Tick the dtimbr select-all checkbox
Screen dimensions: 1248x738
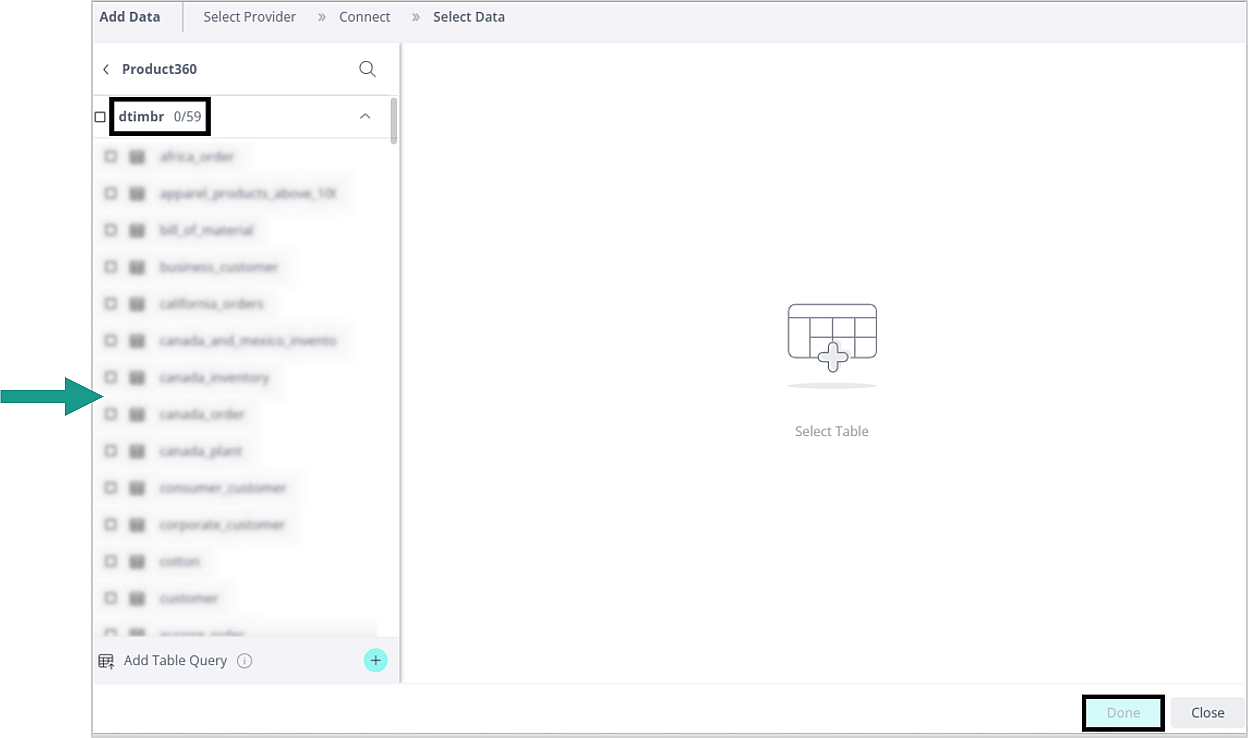click(x=100, y=117)
